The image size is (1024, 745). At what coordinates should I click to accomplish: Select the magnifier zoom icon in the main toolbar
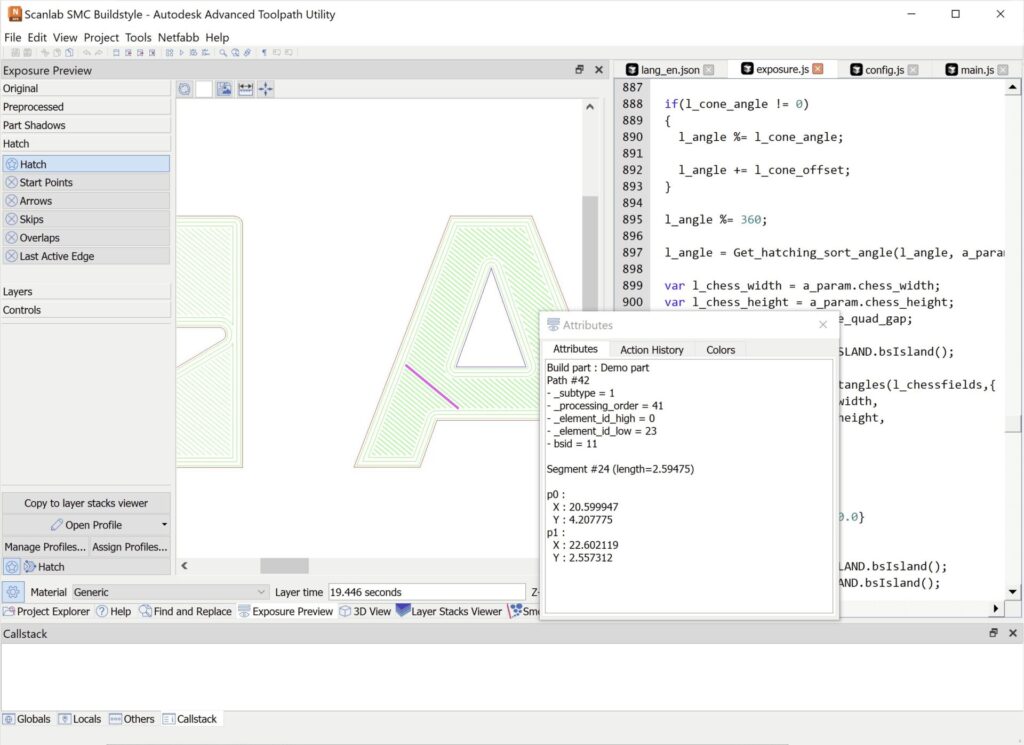tap(223, 52)
